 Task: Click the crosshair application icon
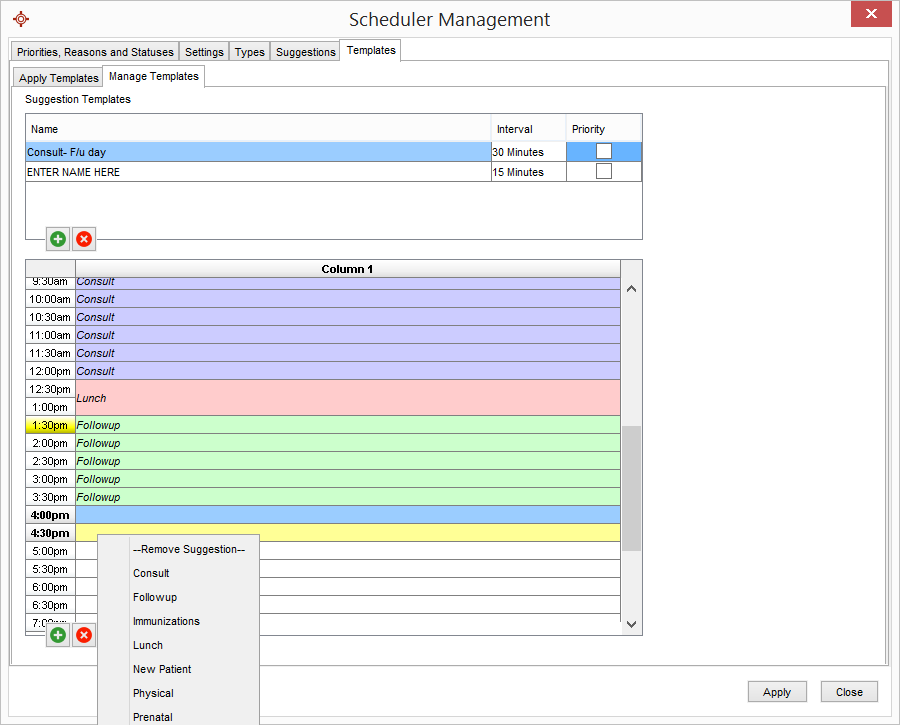coord(20,18)
